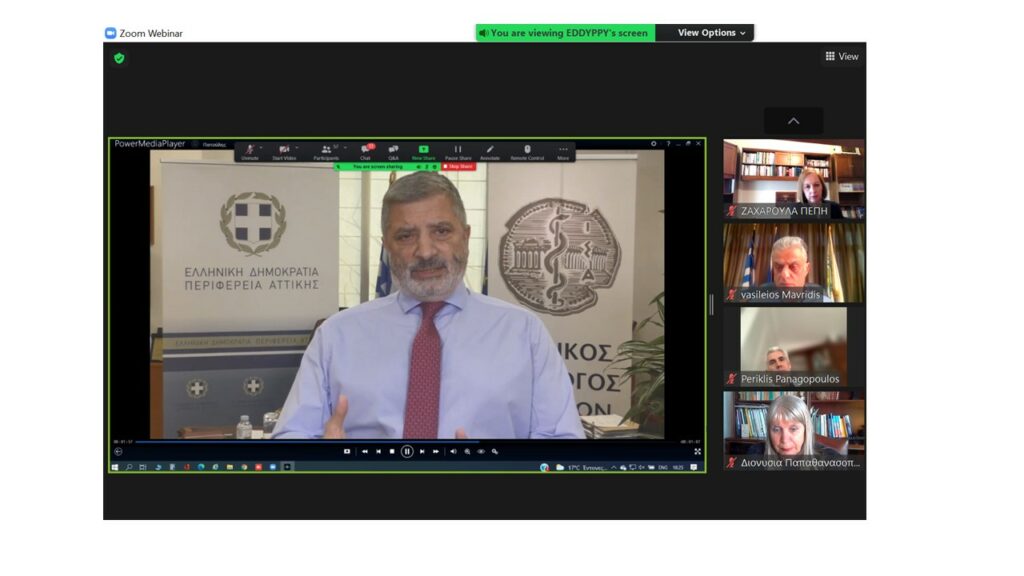Open the View layout menu
This screenshot has width=1024, height=576.
[x=842, y=57]
